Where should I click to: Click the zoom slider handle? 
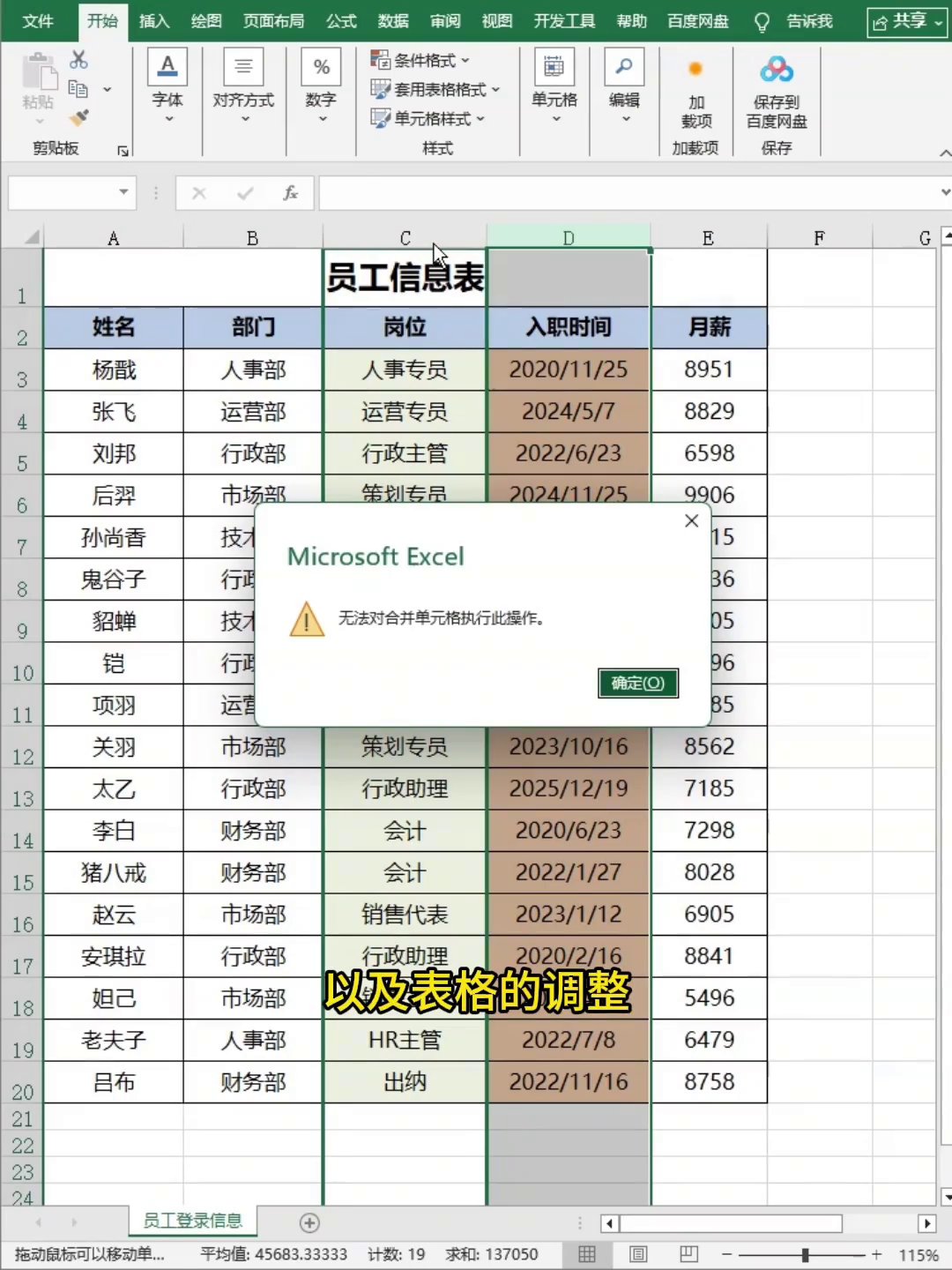[805, 1254]
